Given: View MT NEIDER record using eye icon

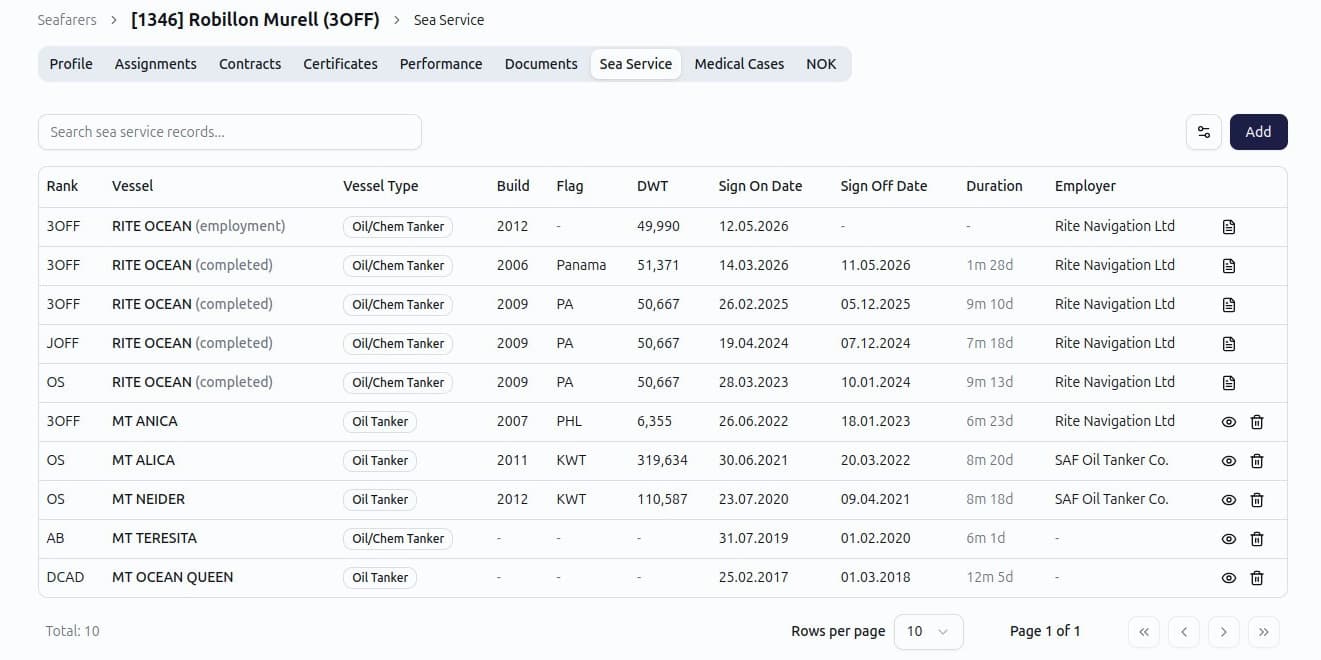Looking at the screenshot, I should 1229,500.
